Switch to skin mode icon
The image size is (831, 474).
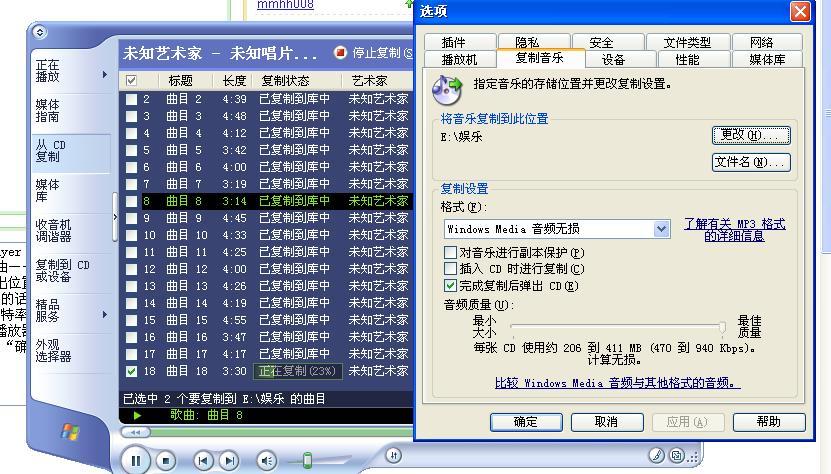coord(677,455)
